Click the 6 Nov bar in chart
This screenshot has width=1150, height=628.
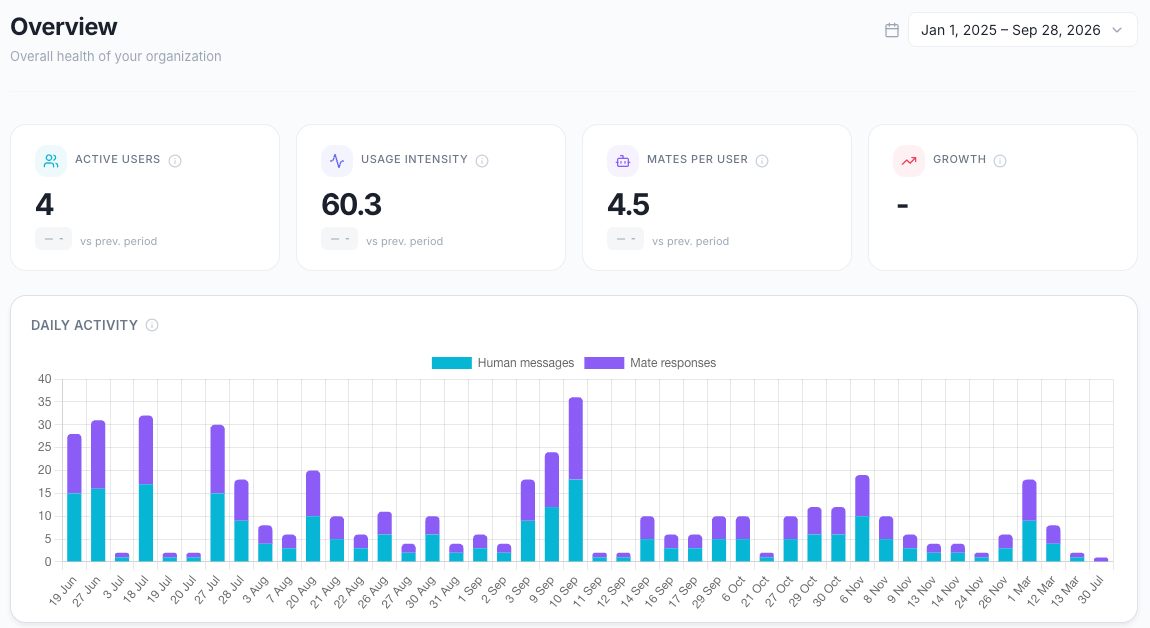[x=862, y=519]
